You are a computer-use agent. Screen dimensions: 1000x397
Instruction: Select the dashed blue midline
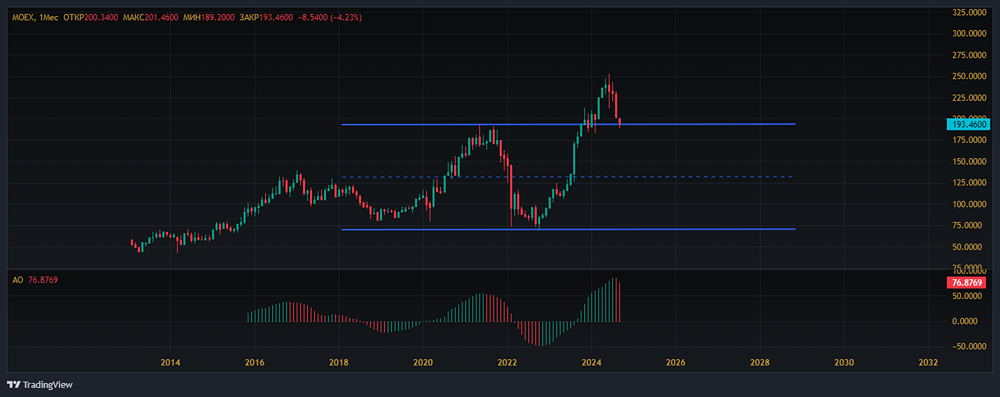tap(568, 177)
